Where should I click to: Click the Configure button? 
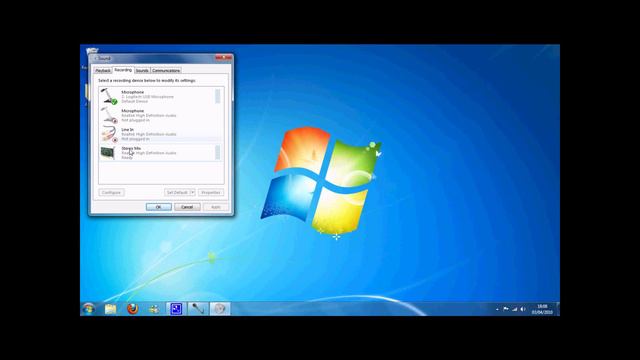111,192
